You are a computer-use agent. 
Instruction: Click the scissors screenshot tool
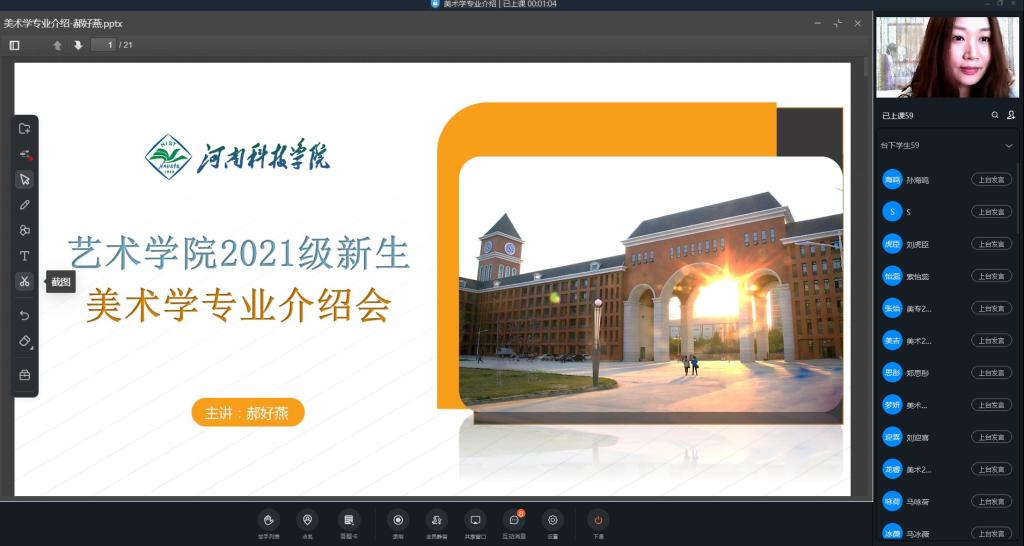(25, 282)
